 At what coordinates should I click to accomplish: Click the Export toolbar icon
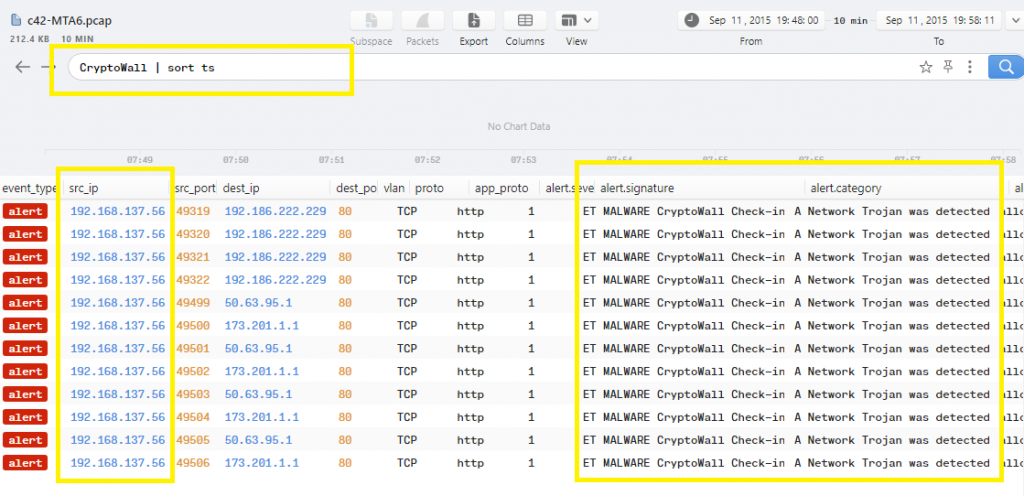473,20
